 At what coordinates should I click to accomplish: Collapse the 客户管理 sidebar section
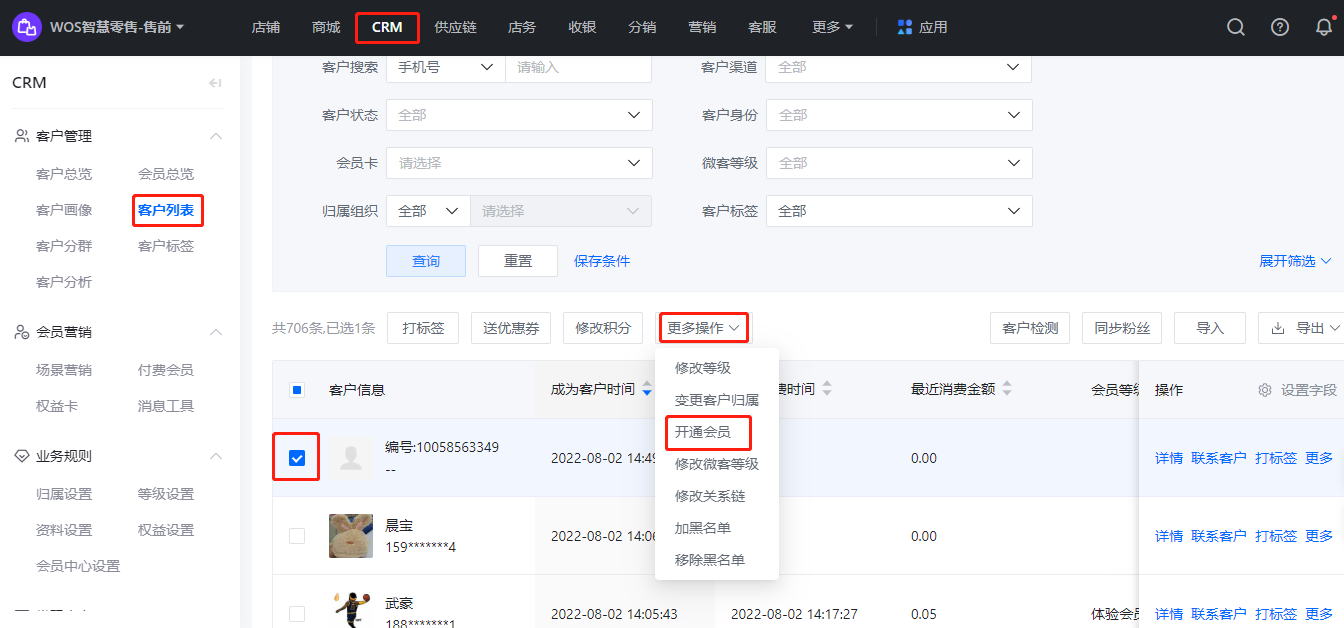point(215,136)
